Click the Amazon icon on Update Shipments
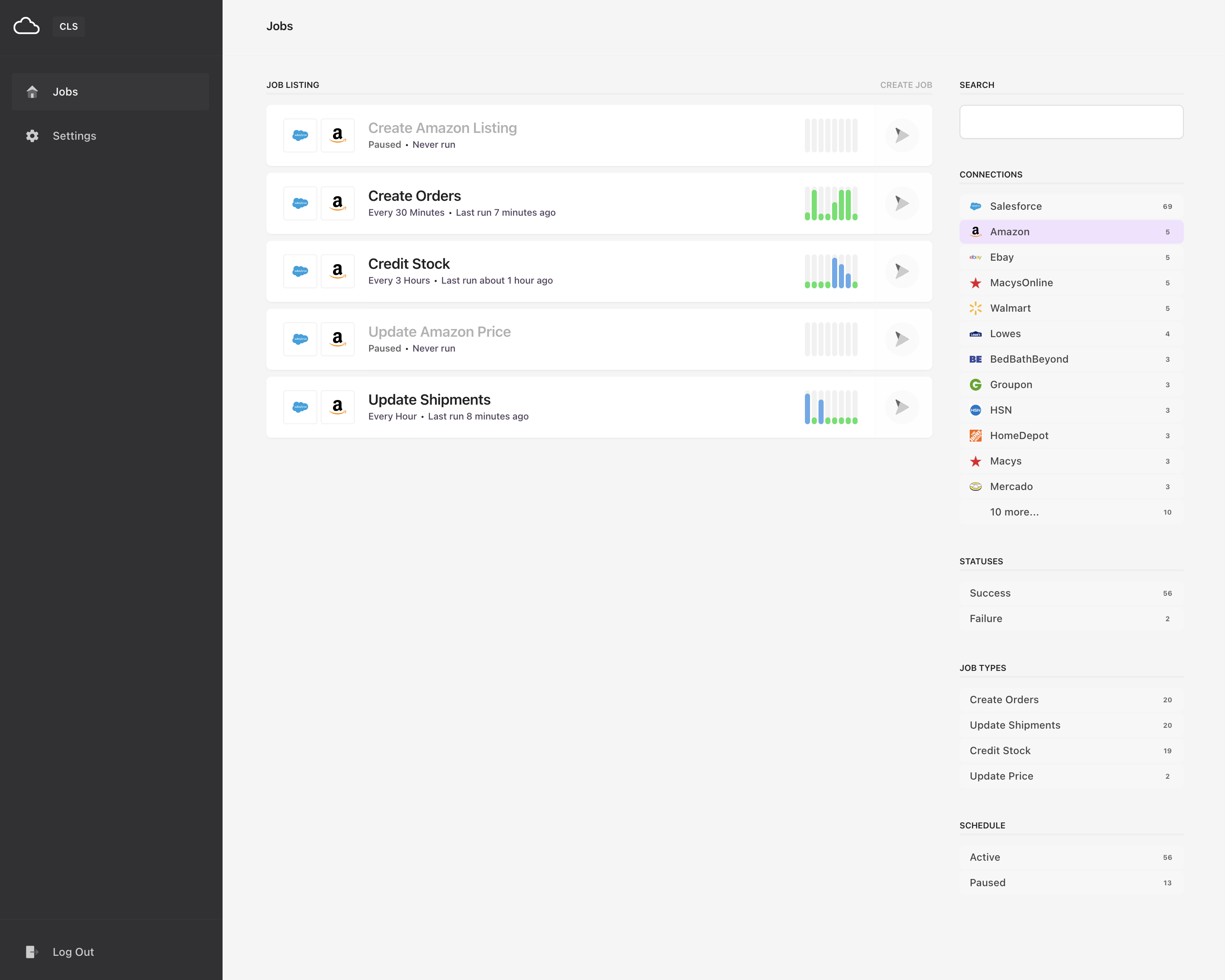 tap(338, 407)
